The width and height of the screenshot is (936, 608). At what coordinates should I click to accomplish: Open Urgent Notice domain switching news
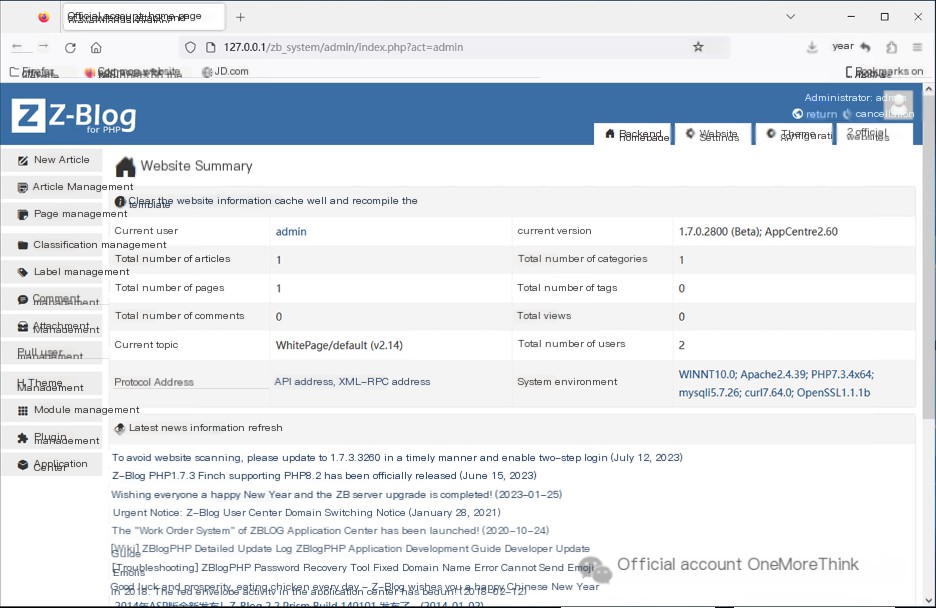pyautogui.click(x=307, y=513)
